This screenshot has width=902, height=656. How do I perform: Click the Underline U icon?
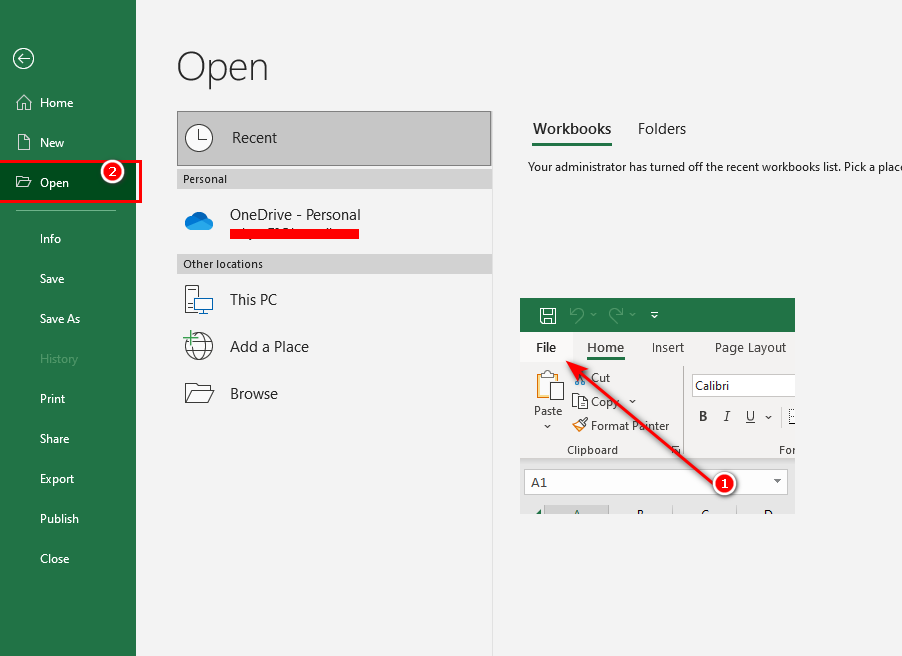pos(750,417)
